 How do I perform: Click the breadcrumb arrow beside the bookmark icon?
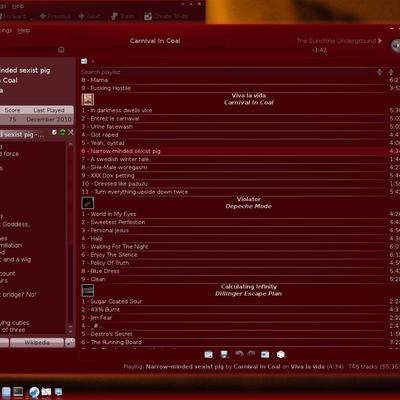(x=92, y=61)
